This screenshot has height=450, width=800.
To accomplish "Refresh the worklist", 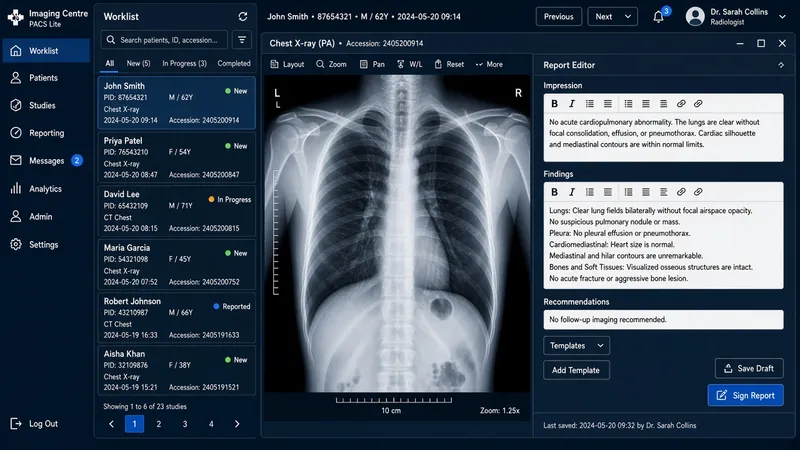I will pyautogui.click(x=243, y=16).
